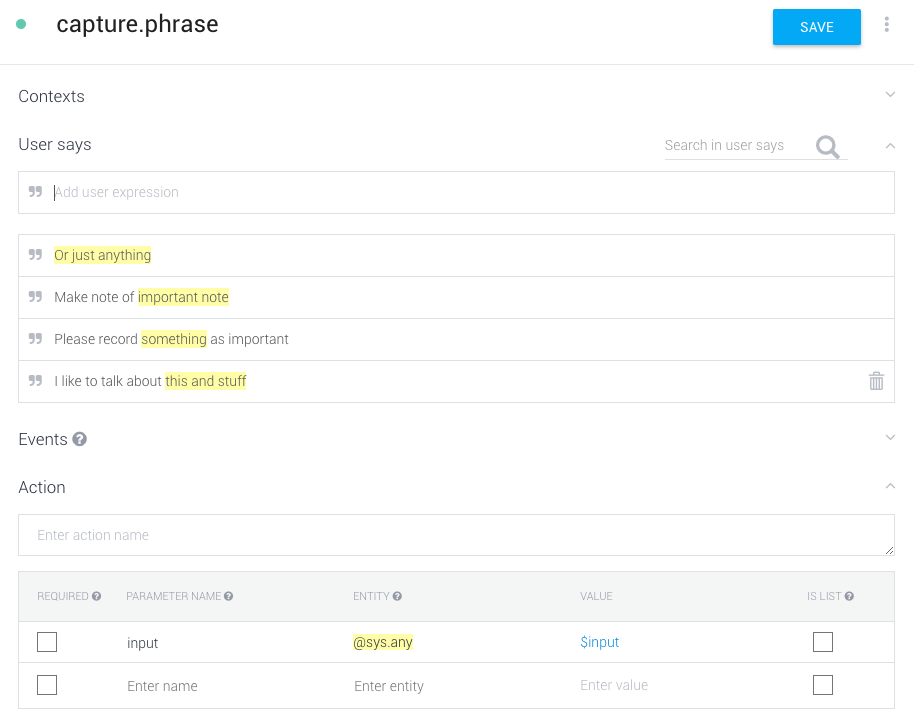The height and width of the screenshot is (719, 914).
Task: Click help icon next to Required column
Action: [97, 597]
